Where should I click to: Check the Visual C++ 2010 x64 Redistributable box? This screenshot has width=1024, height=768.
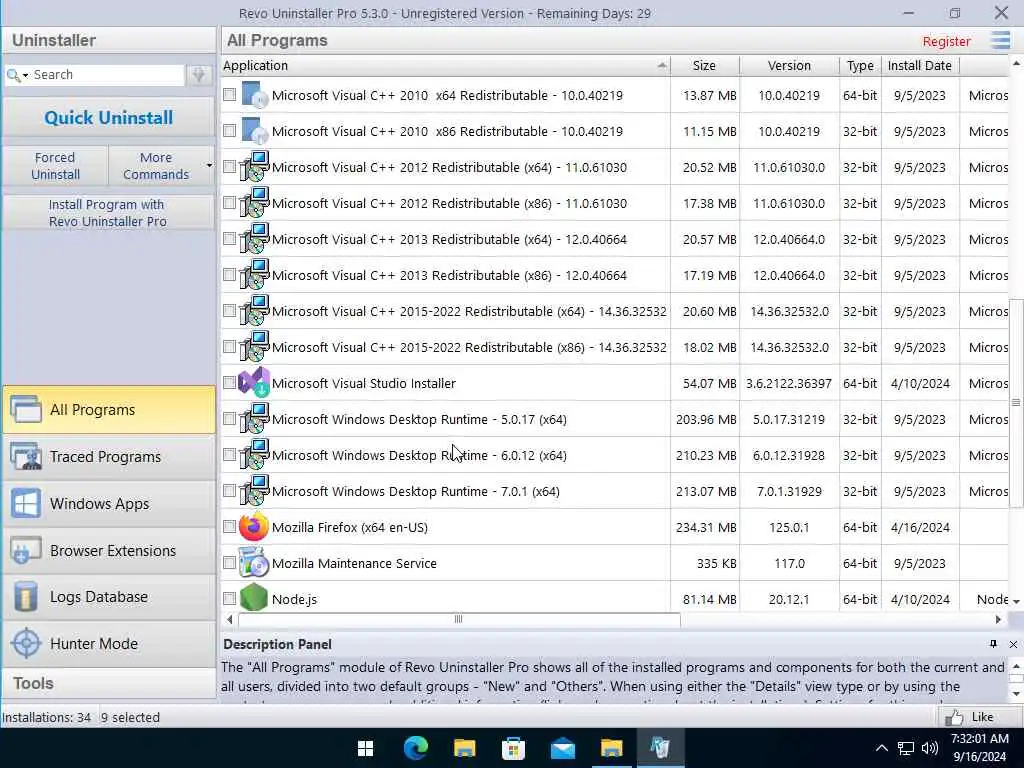pos(229,95)
